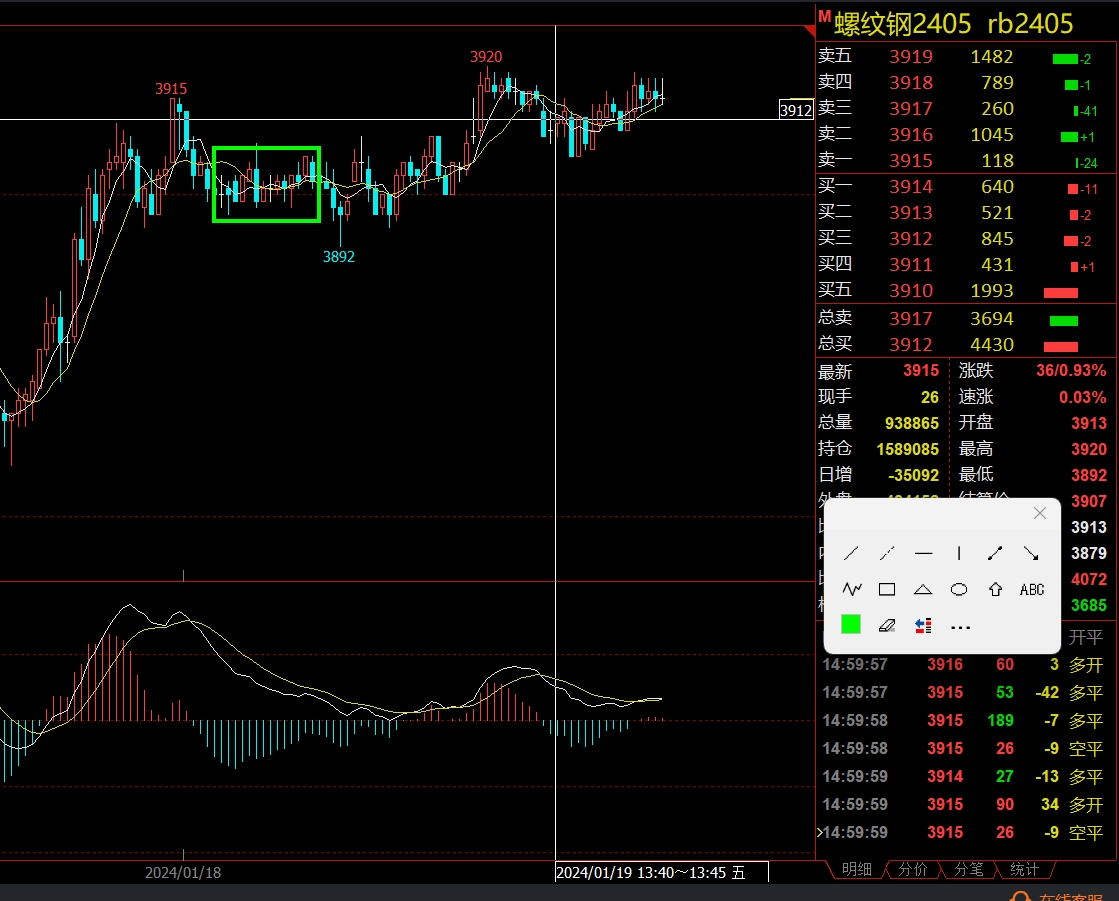Select the ABC text annotation tool
The image size is (1119, 901).
click(1032, 589)
